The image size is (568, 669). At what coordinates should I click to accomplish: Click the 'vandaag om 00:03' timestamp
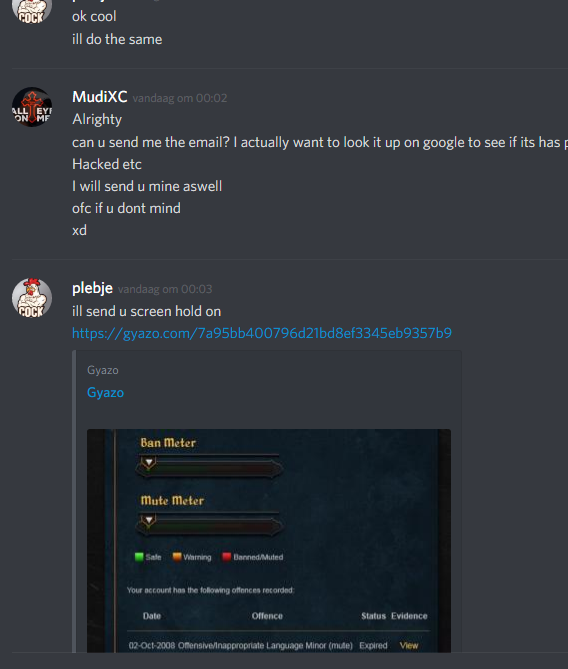(165, 290)
